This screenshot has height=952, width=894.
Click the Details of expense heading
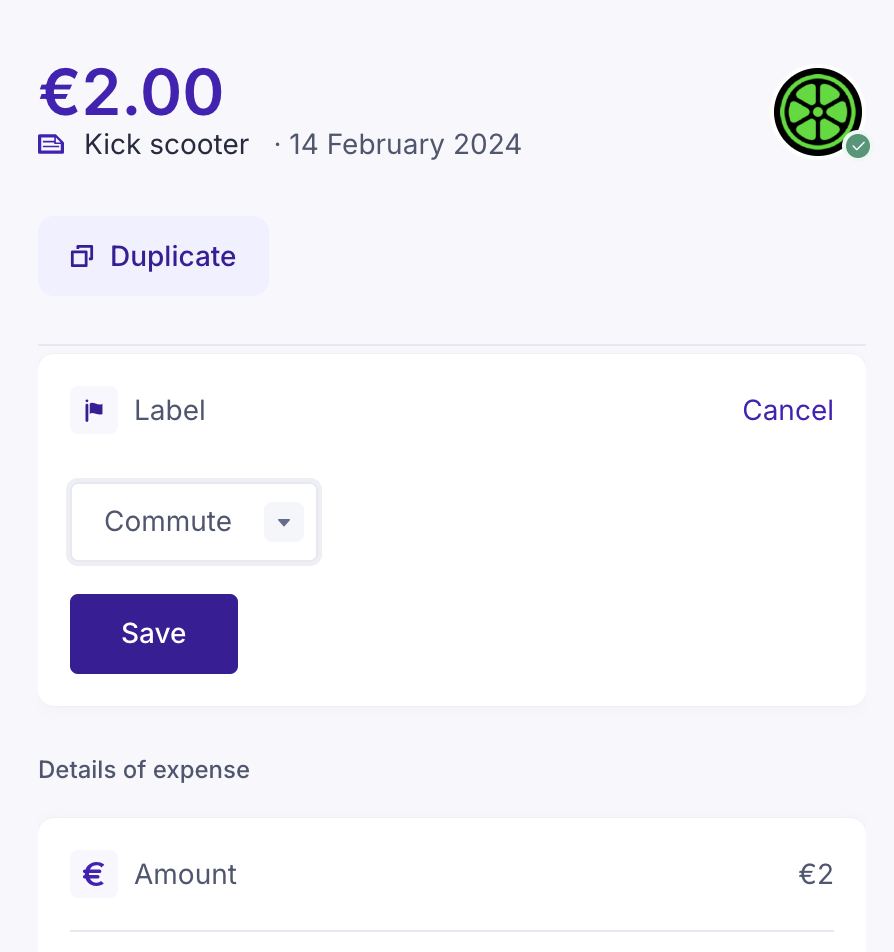click(x=143, y=770)
